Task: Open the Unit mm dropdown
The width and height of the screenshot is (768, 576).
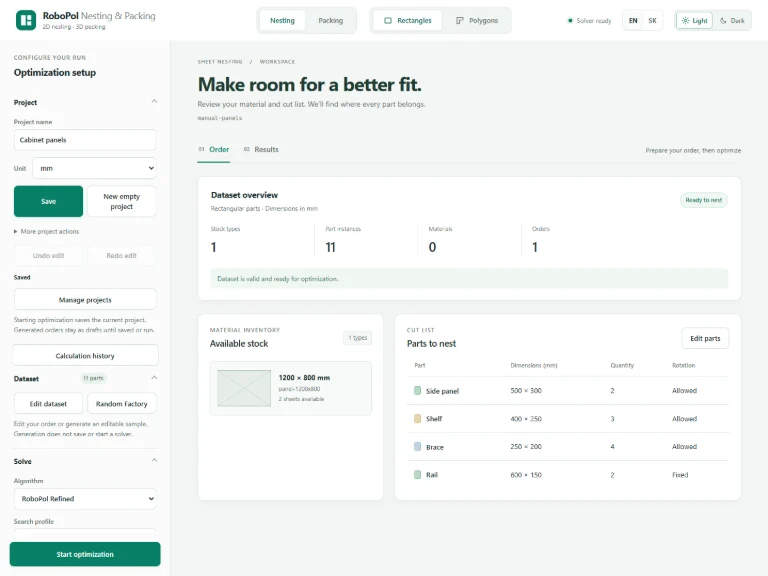Action: tap(95, 168)
